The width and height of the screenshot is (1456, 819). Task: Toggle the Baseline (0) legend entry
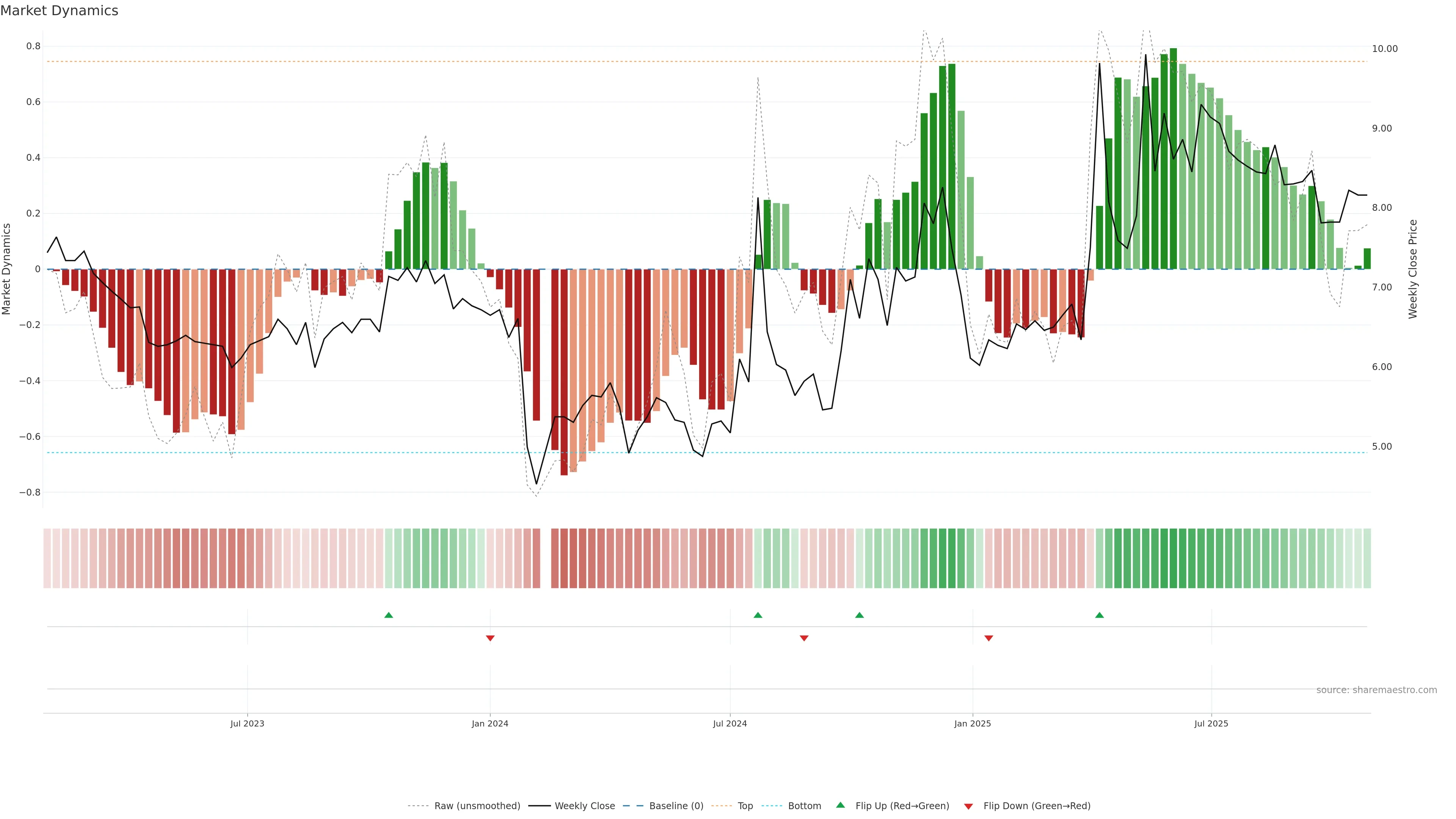click(x=676, y=806)
